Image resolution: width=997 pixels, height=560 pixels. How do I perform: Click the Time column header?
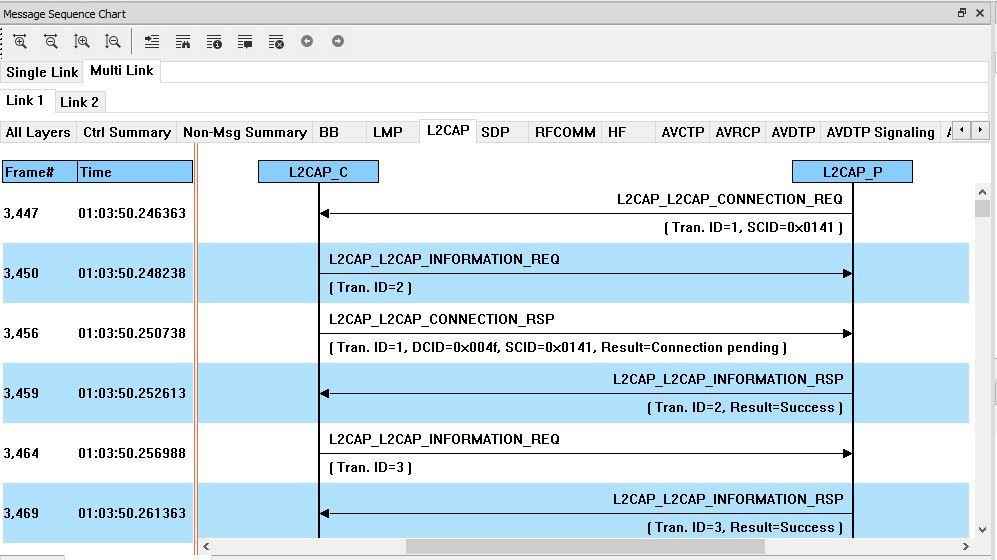135,172
